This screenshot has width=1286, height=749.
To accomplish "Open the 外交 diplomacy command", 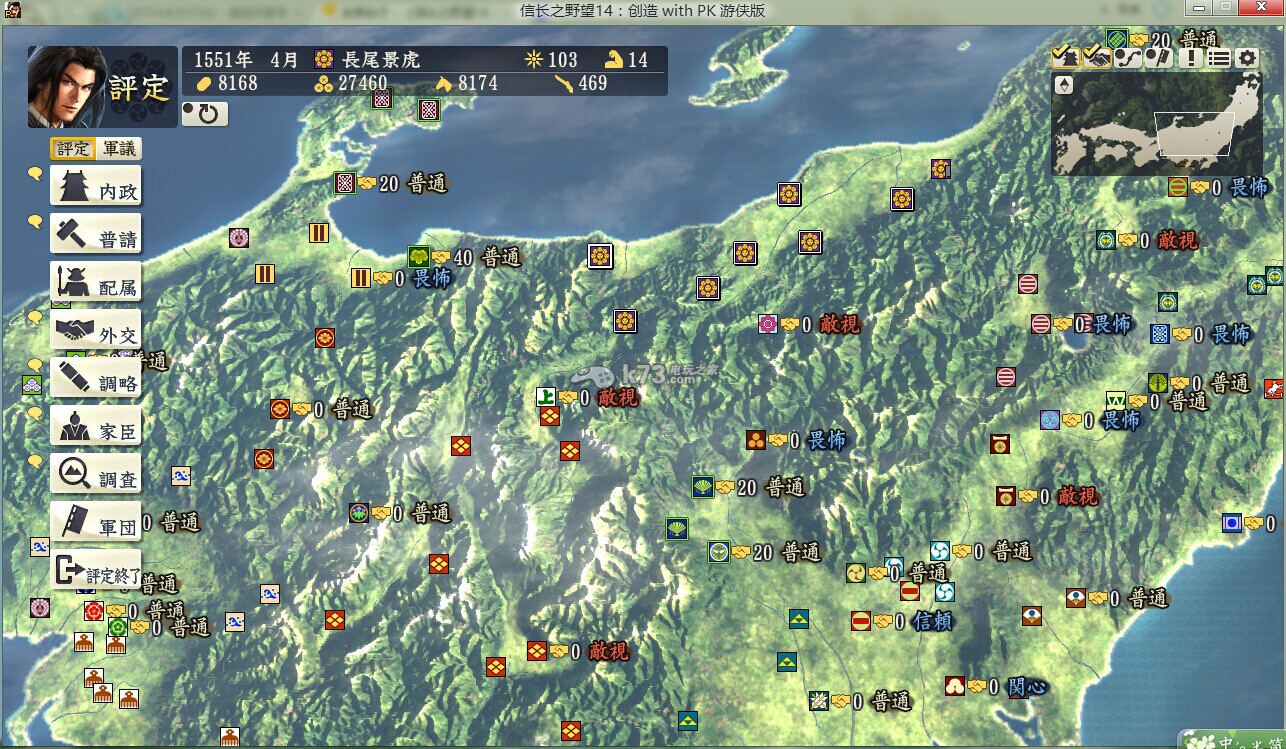I will 96,332.
